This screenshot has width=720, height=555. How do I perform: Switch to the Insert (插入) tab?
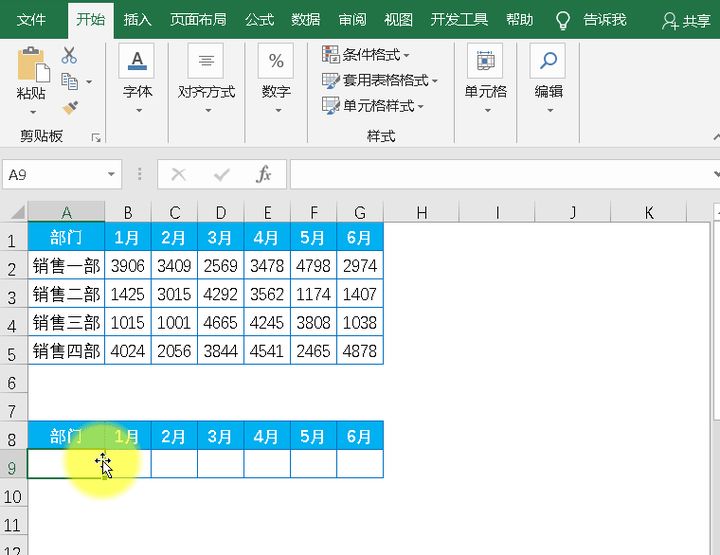[x=138, y=19]
